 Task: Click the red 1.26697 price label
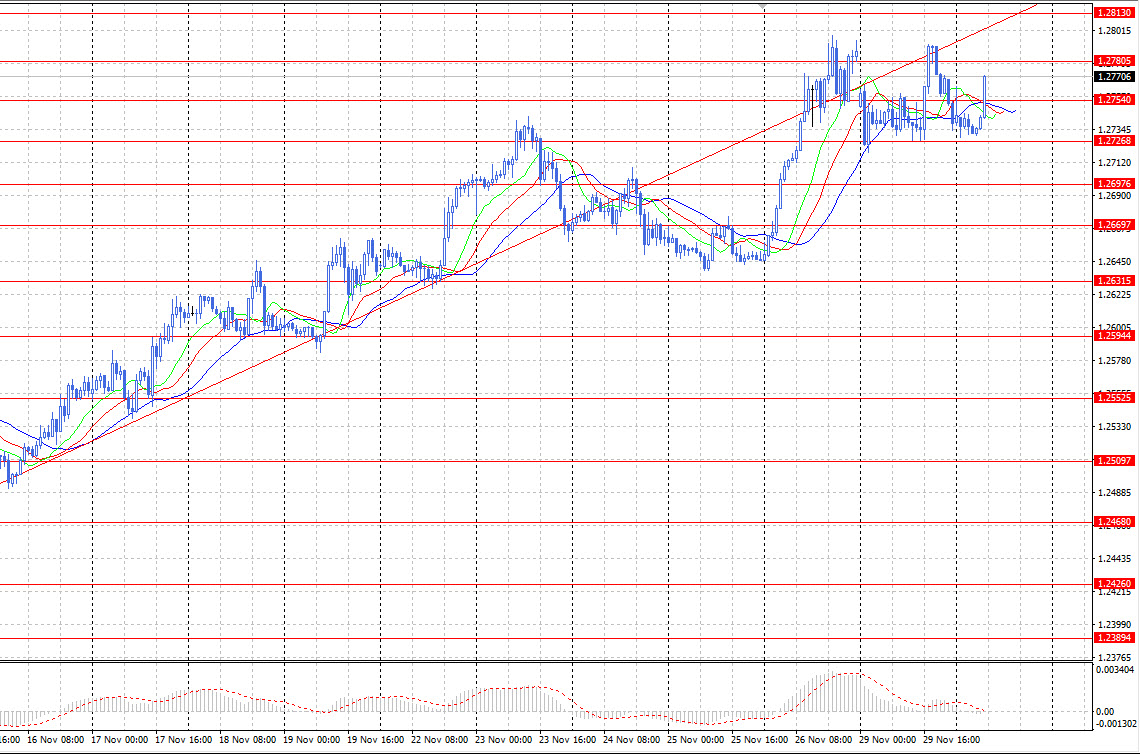(x=1114, y=225)
